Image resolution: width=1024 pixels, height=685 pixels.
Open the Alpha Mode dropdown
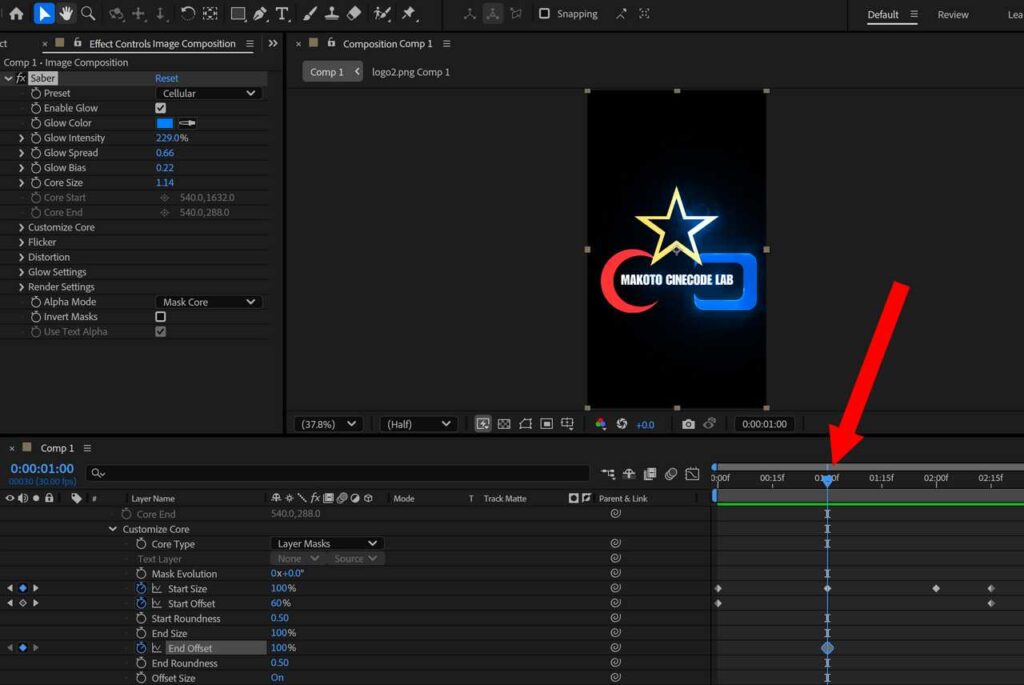pos(209,302)
